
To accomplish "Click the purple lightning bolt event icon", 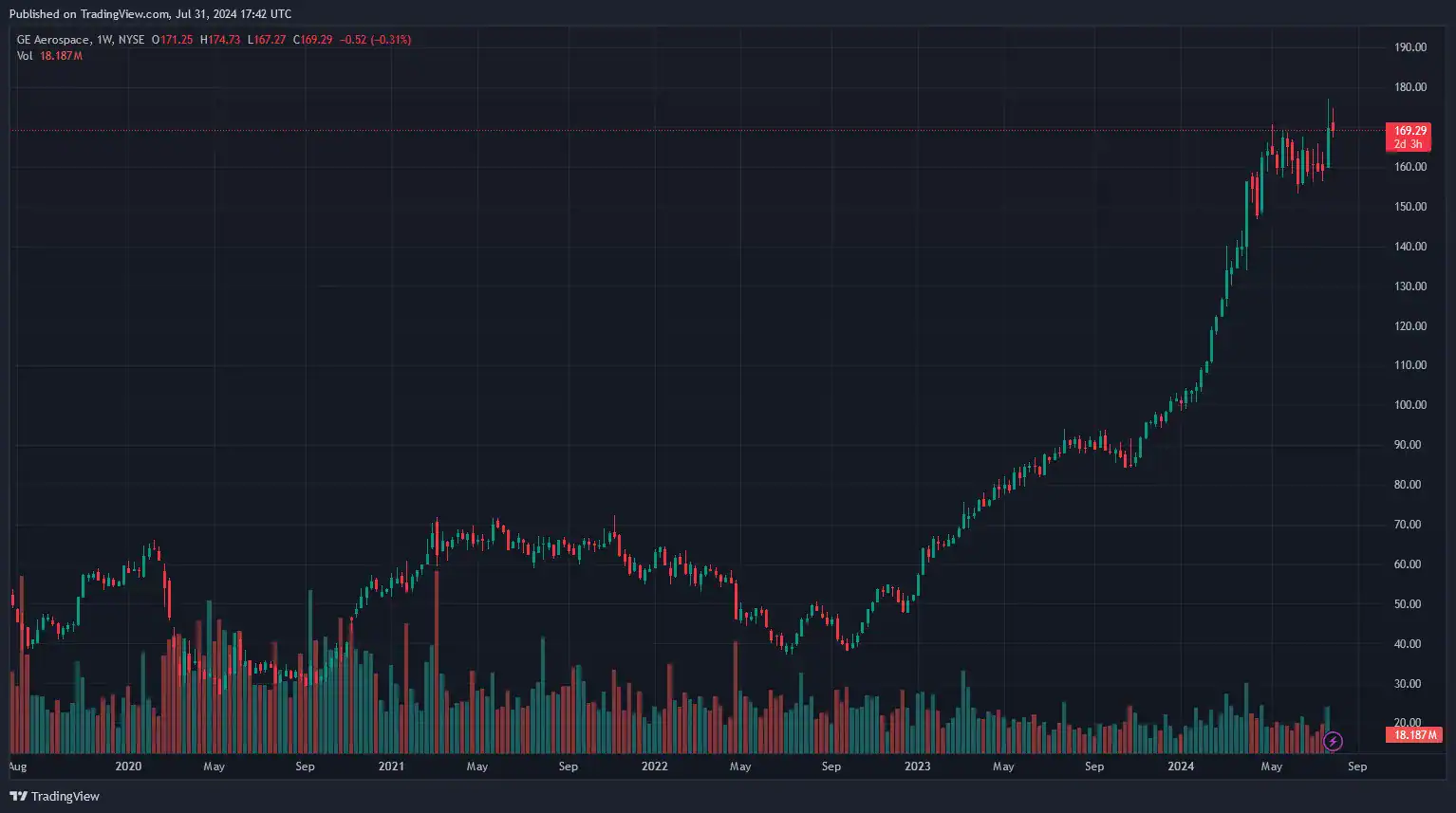I will click(1333, 741).
